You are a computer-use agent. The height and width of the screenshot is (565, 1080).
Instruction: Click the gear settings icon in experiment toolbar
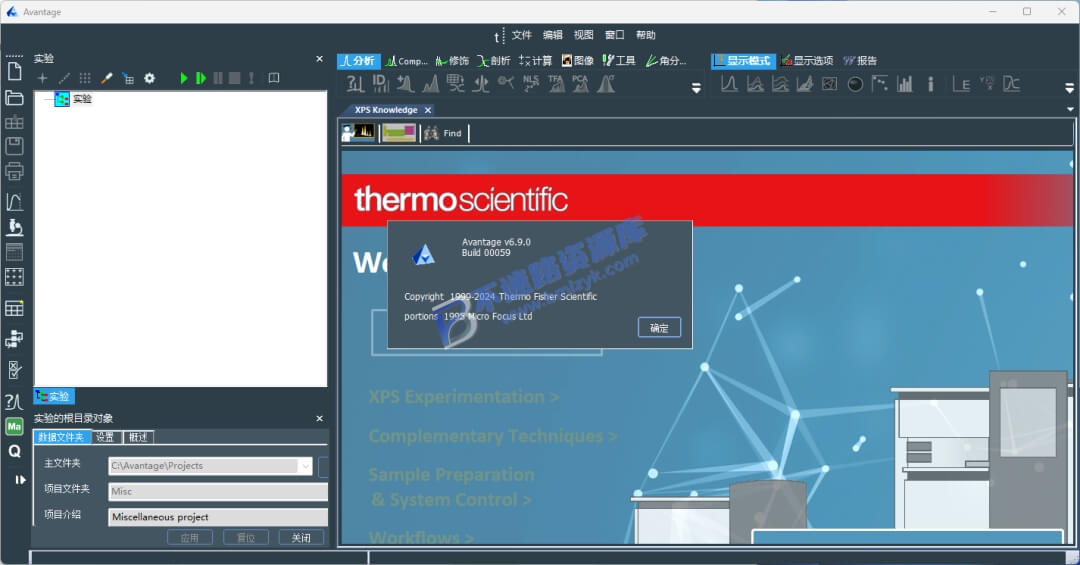click(149, 79)
